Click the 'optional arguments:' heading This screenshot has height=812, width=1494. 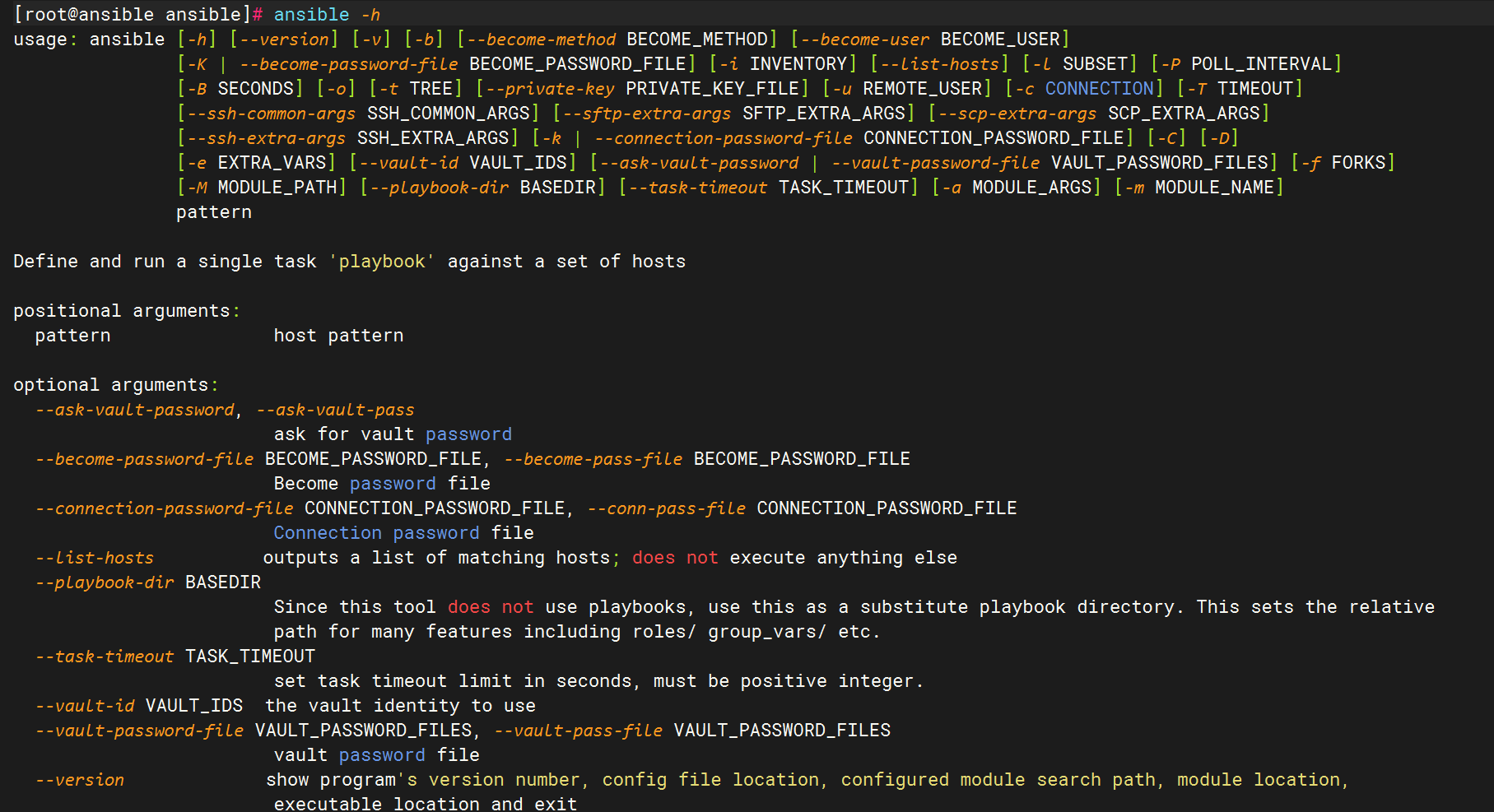click(116, 385)
